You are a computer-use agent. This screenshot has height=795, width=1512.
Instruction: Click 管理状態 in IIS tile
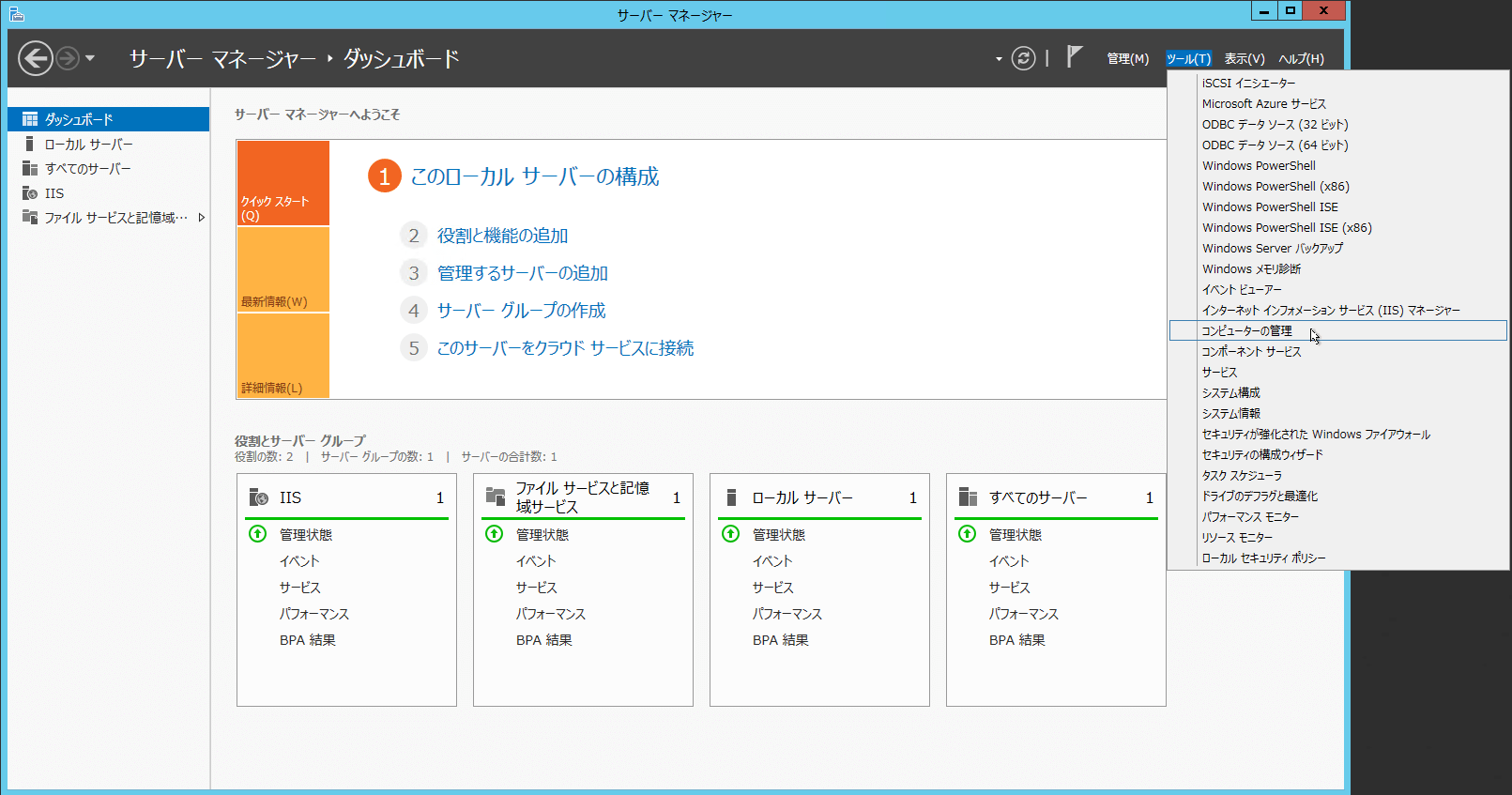pos(306,535)
